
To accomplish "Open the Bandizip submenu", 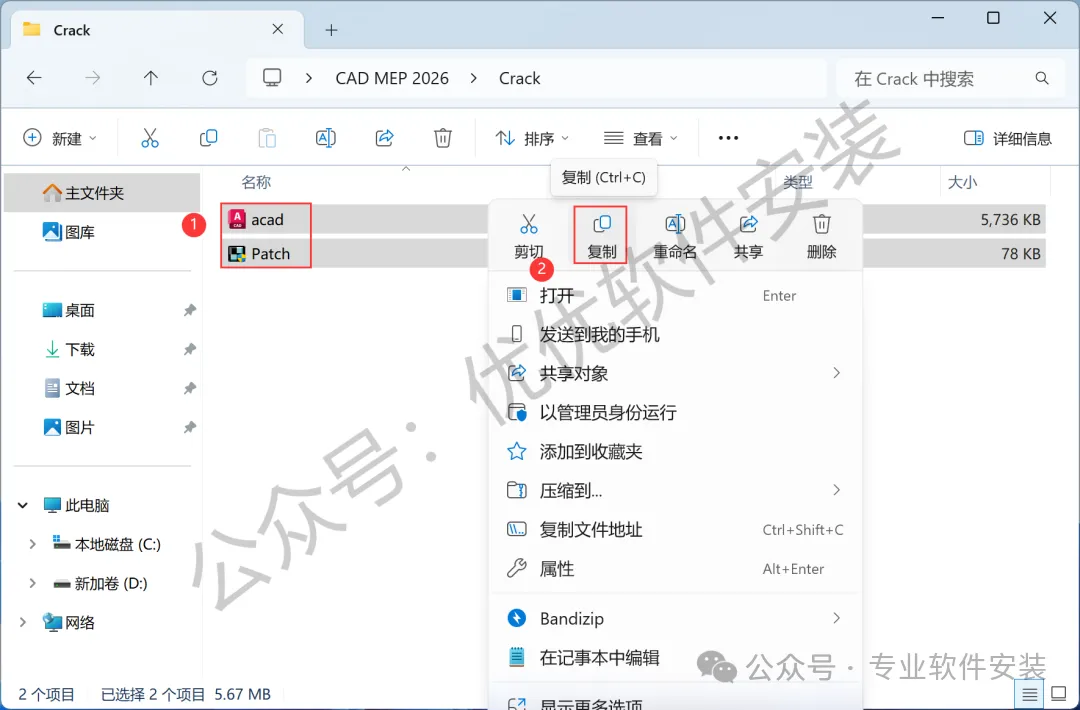I will 675,618.
